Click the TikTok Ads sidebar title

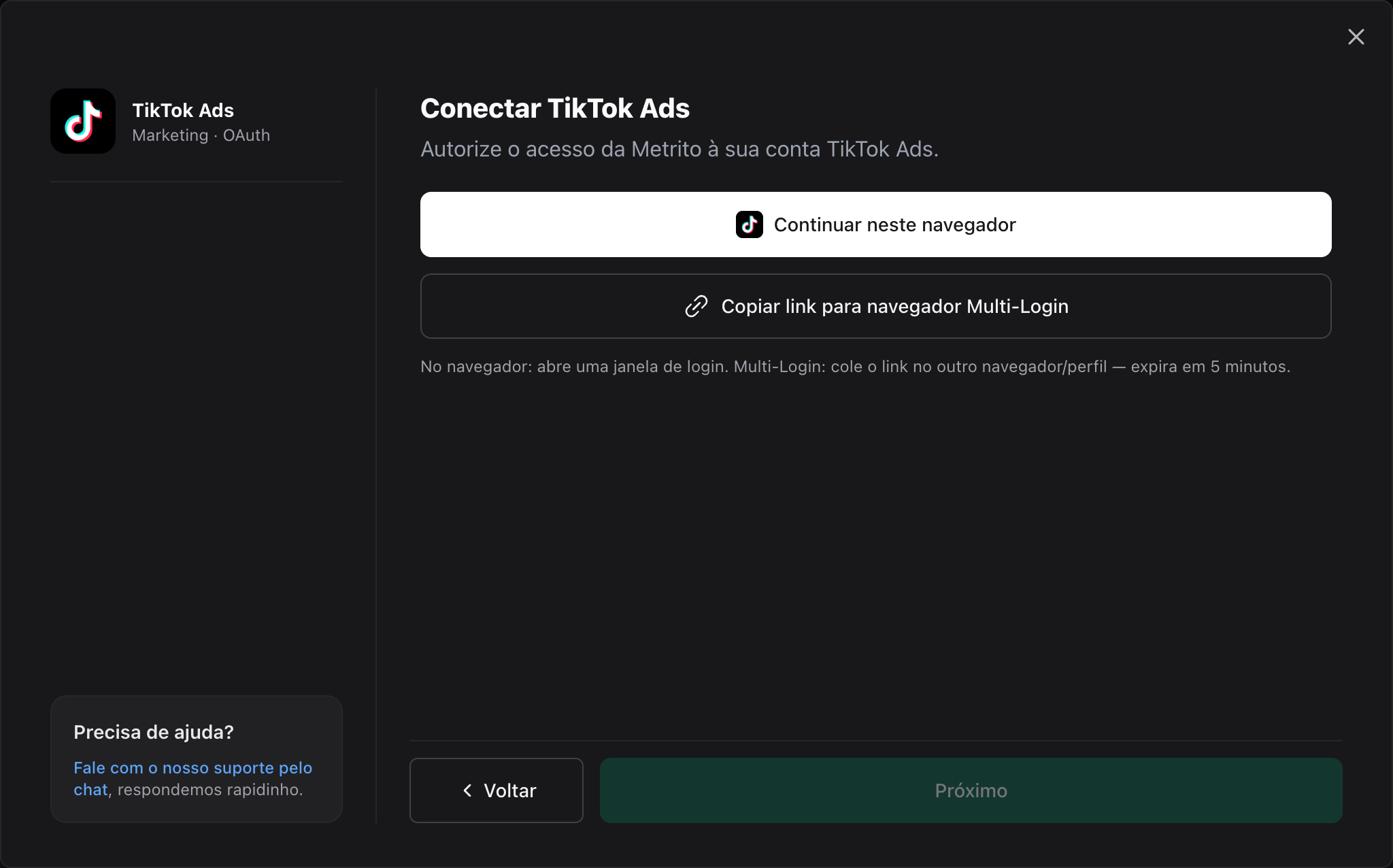(x=182, y=110)
